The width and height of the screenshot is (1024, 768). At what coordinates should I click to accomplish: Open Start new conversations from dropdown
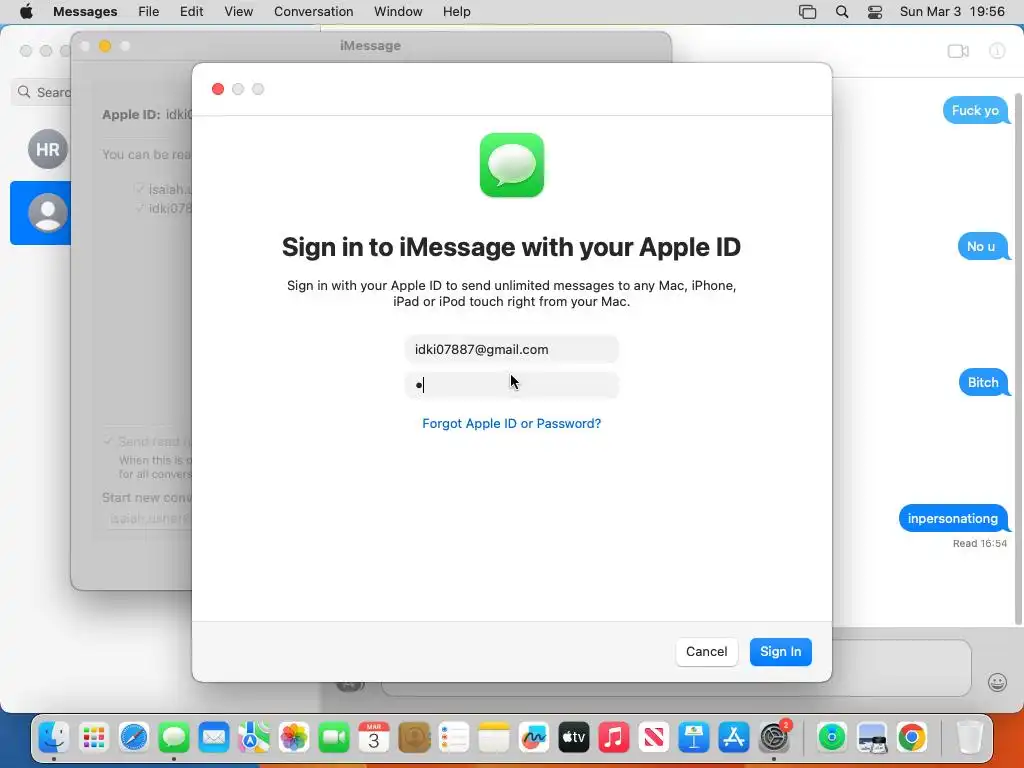(x=149, y=519)
